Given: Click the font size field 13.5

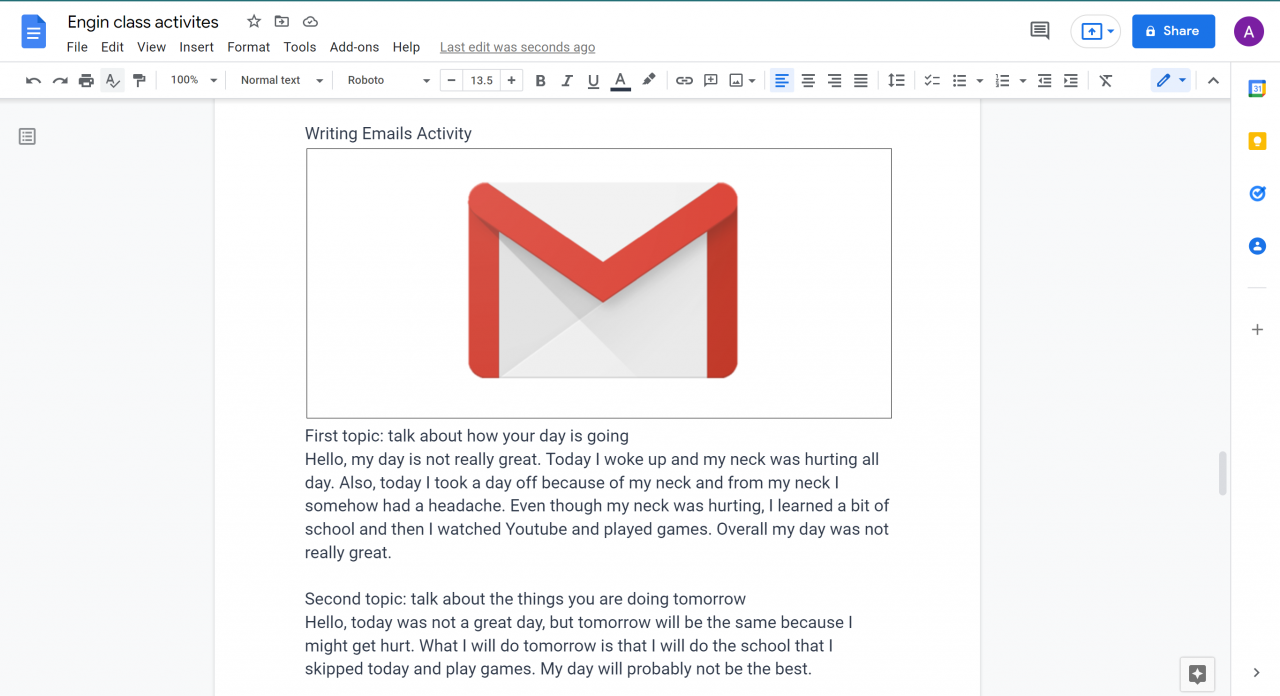Looking at the screenshot, I should (x=482, y=80).
